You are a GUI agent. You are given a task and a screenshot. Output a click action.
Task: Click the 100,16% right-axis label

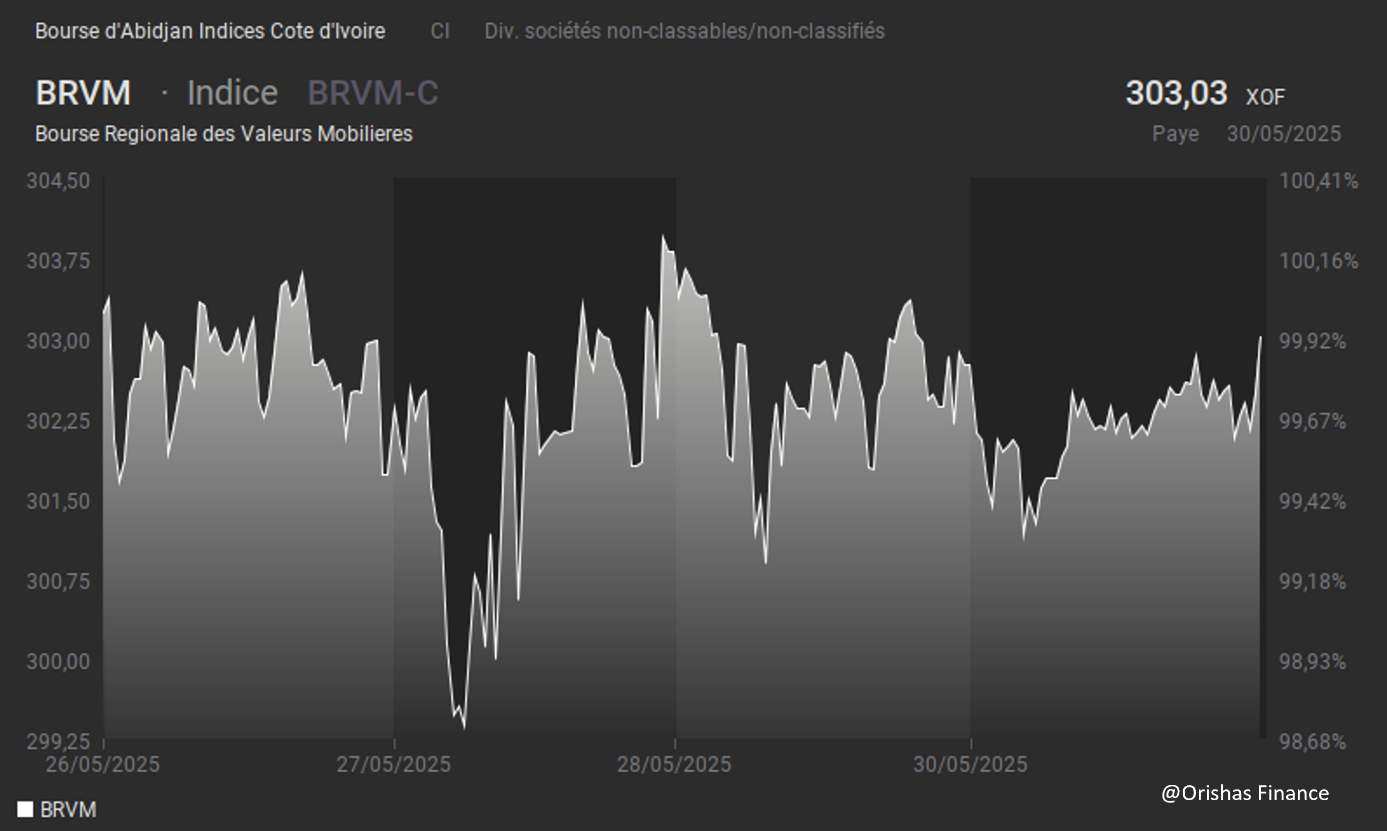1319,261
